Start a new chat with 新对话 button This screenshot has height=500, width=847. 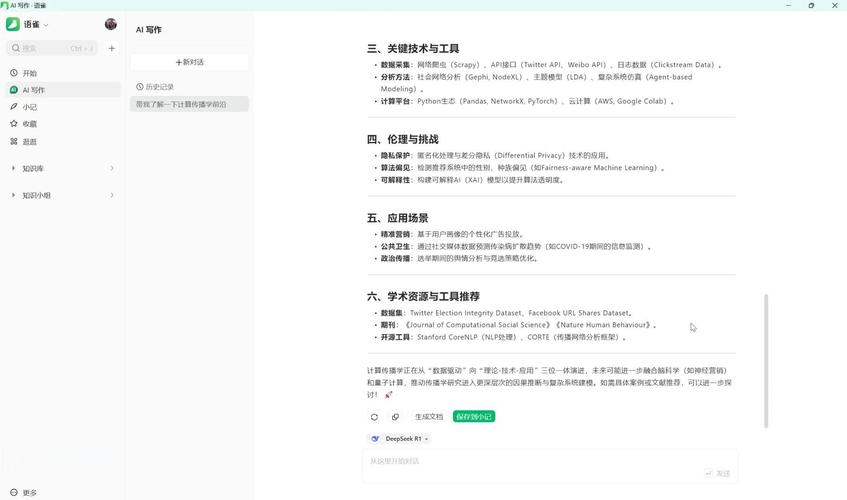click(x=189, y=62)
